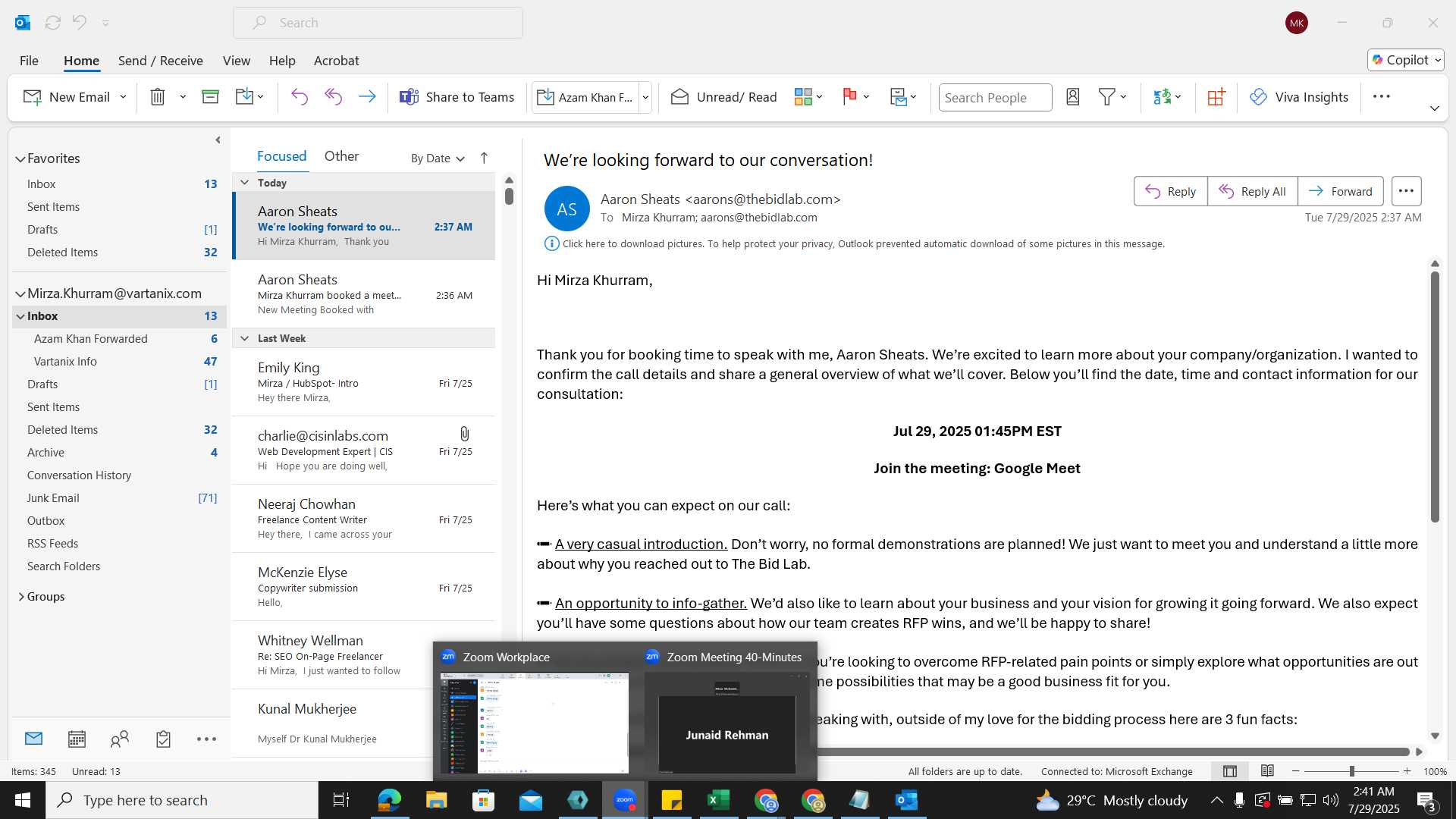Toggle sort order arrow in message list
This screenshot has height=819, width=1456.
484,158
